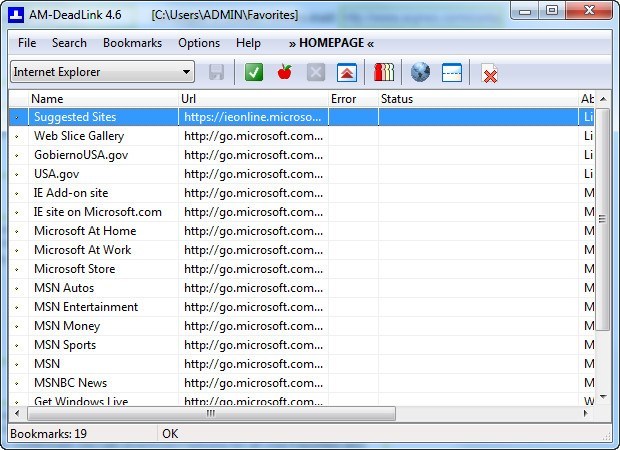
Task: Click the OK status bar text
Action: tap(170, 434)
